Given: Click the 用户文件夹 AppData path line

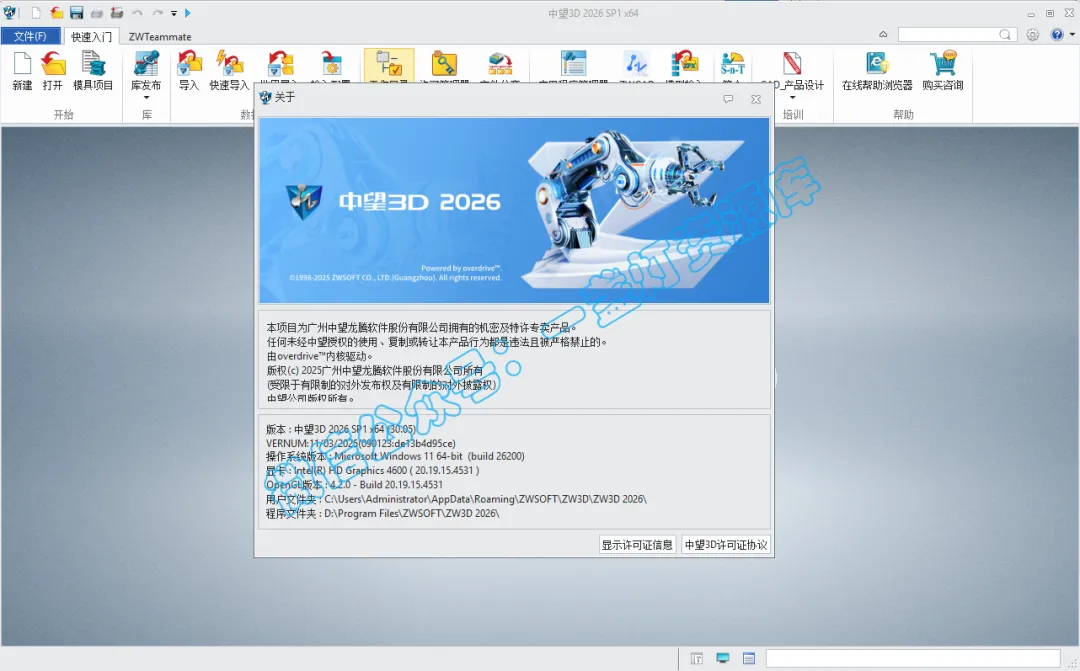Looking at the screenshot, I should click(456, 499).
